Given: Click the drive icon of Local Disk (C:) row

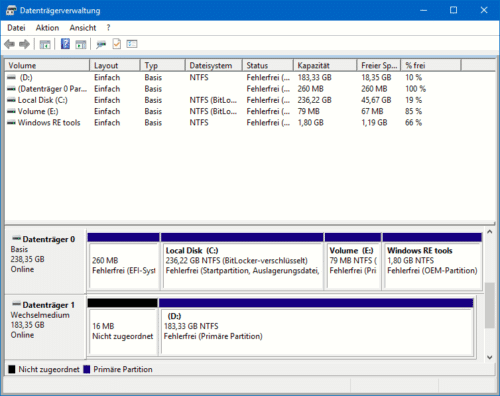Looking at the screenshot, I should [x=12, y=100].
